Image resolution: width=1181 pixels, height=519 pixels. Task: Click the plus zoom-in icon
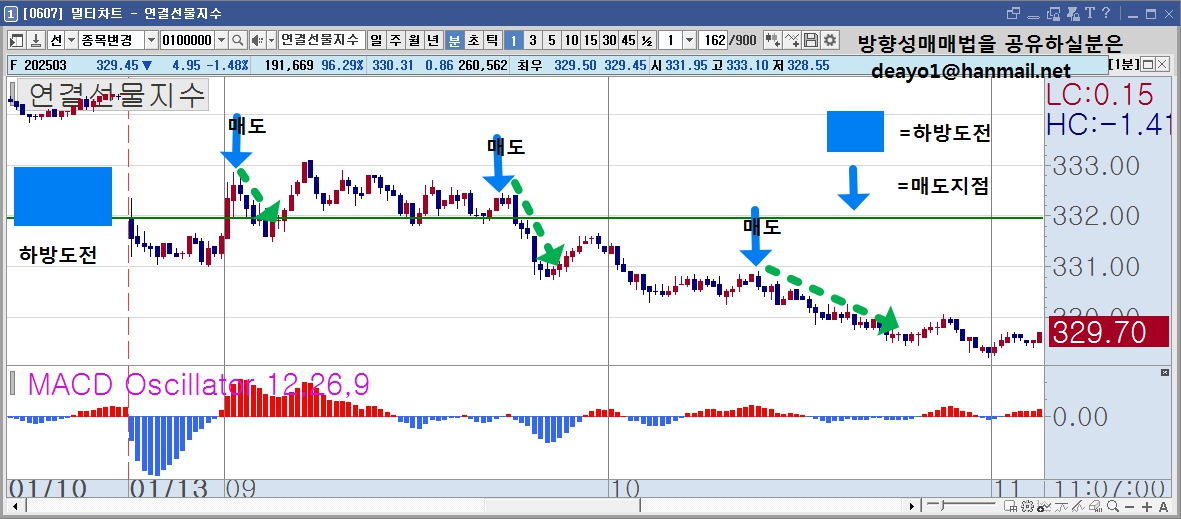tap(1147, 506)
